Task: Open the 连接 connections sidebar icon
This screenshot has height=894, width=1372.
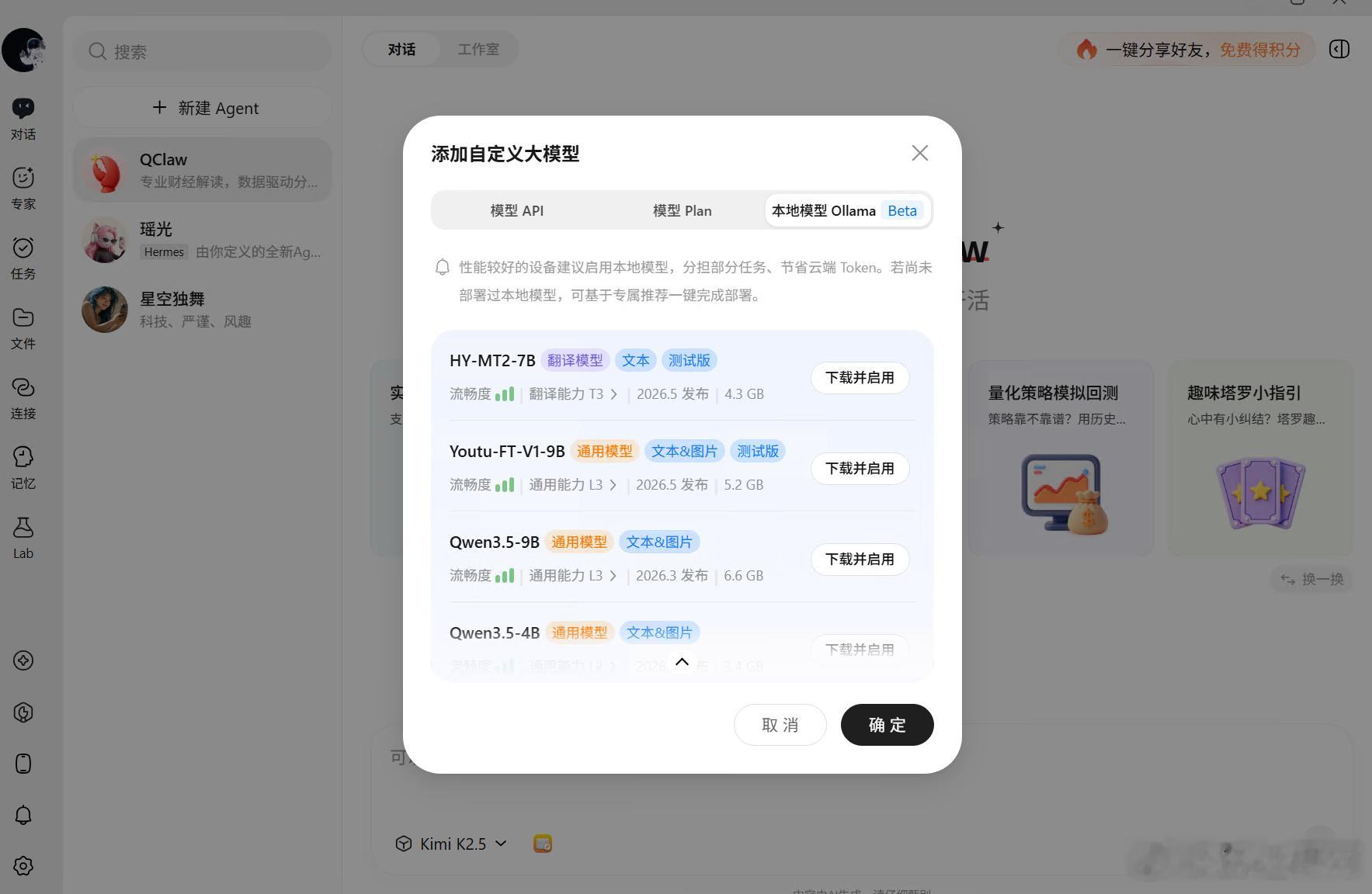Action: click(x=23, y=398)
